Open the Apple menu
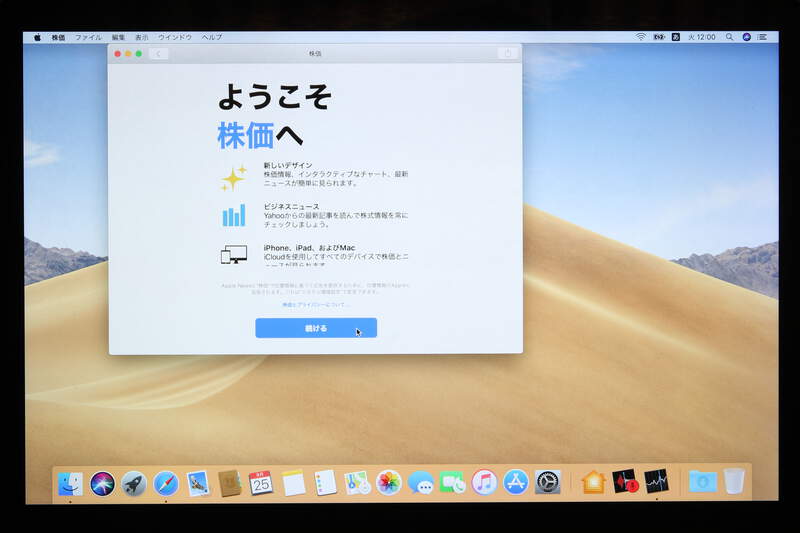 click(x=37, y=37)
